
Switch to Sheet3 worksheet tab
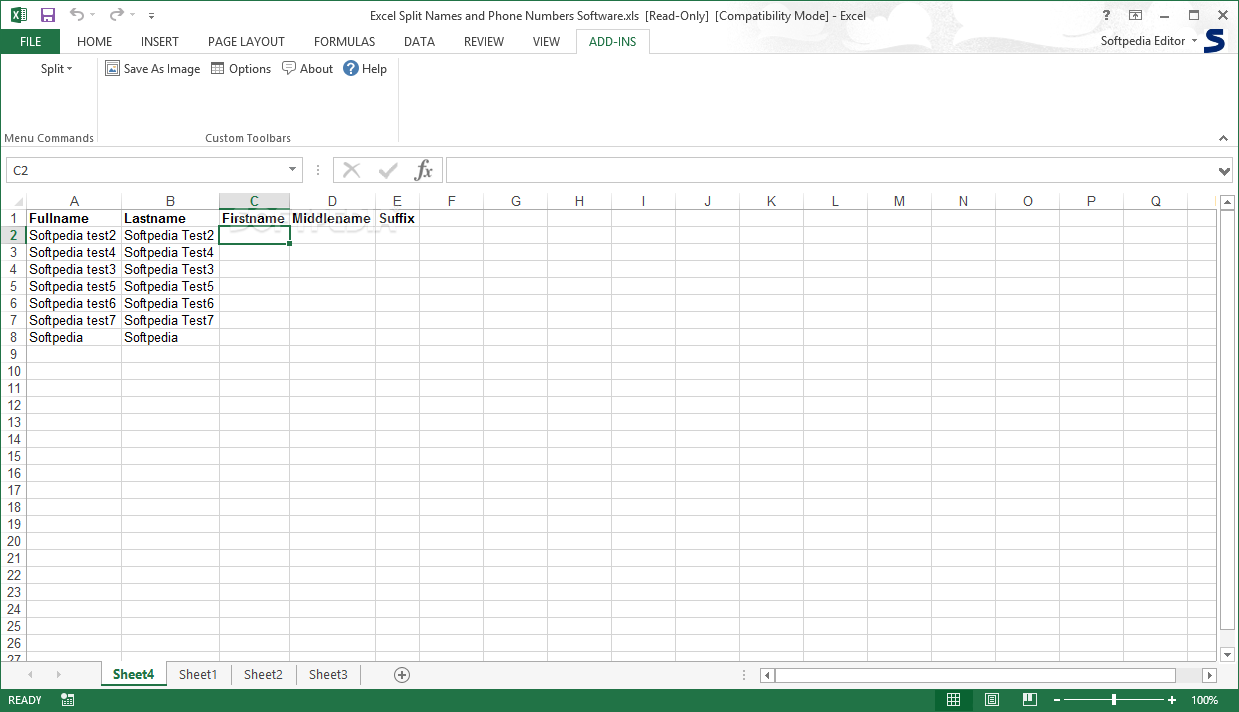[x=328, y=674]
